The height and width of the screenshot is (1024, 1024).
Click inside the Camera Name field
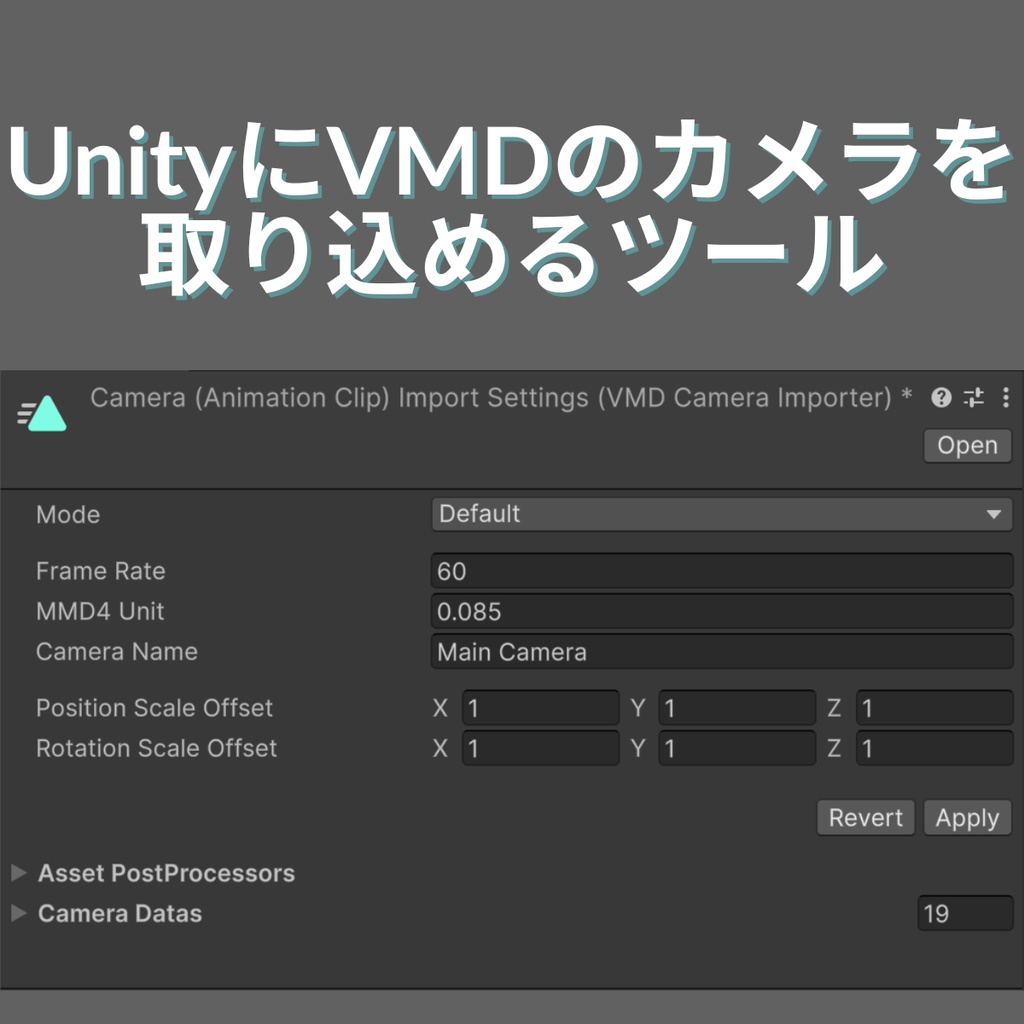coord(720,651)
